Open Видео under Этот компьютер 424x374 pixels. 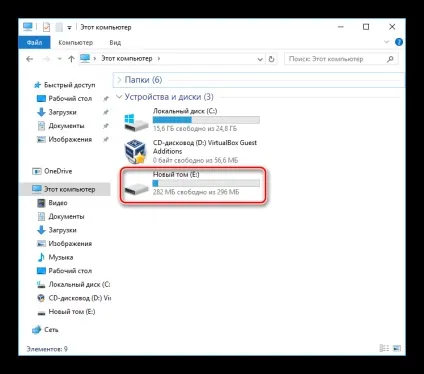coord(58,203)
